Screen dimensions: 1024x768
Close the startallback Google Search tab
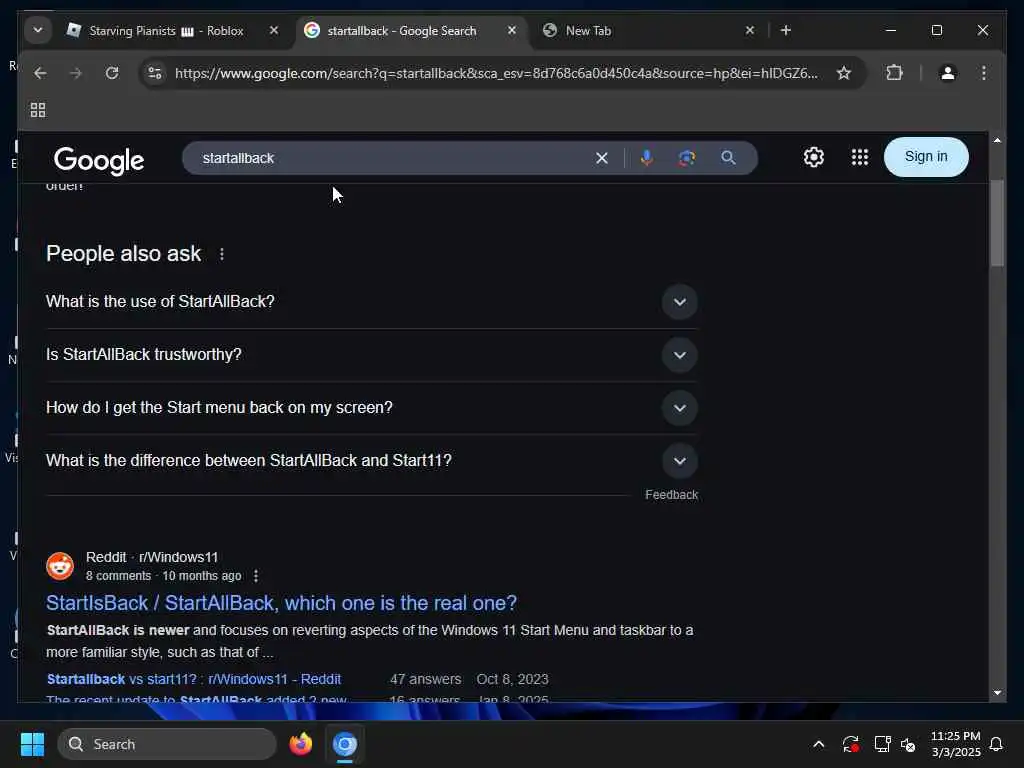point(512,30)
